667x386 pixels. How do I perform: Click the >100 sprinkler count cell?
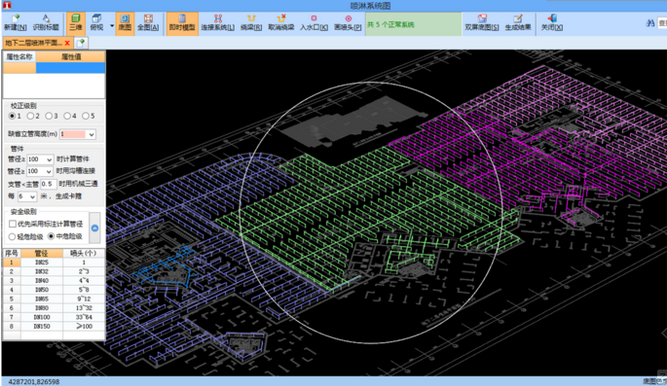(83, 326)
